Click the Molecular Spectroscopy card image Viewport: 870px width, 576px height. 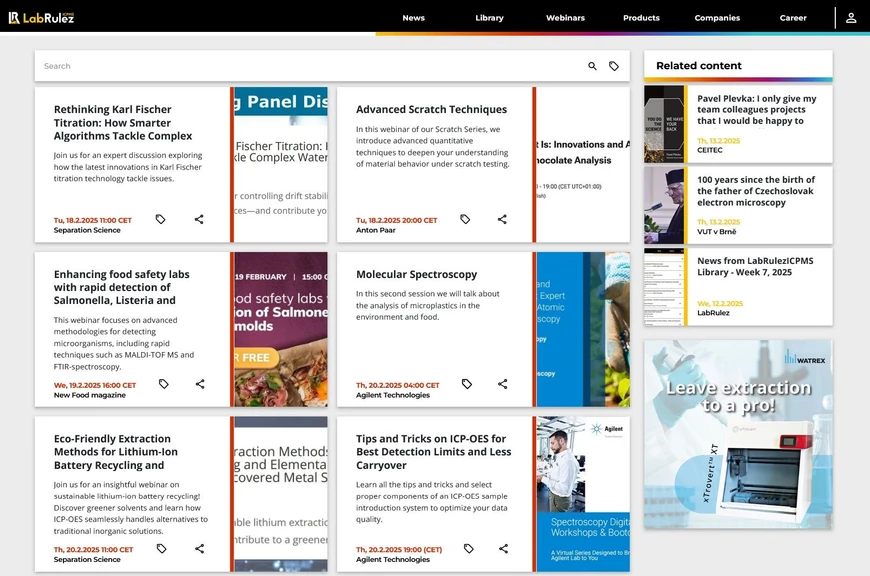coord(583,330)
